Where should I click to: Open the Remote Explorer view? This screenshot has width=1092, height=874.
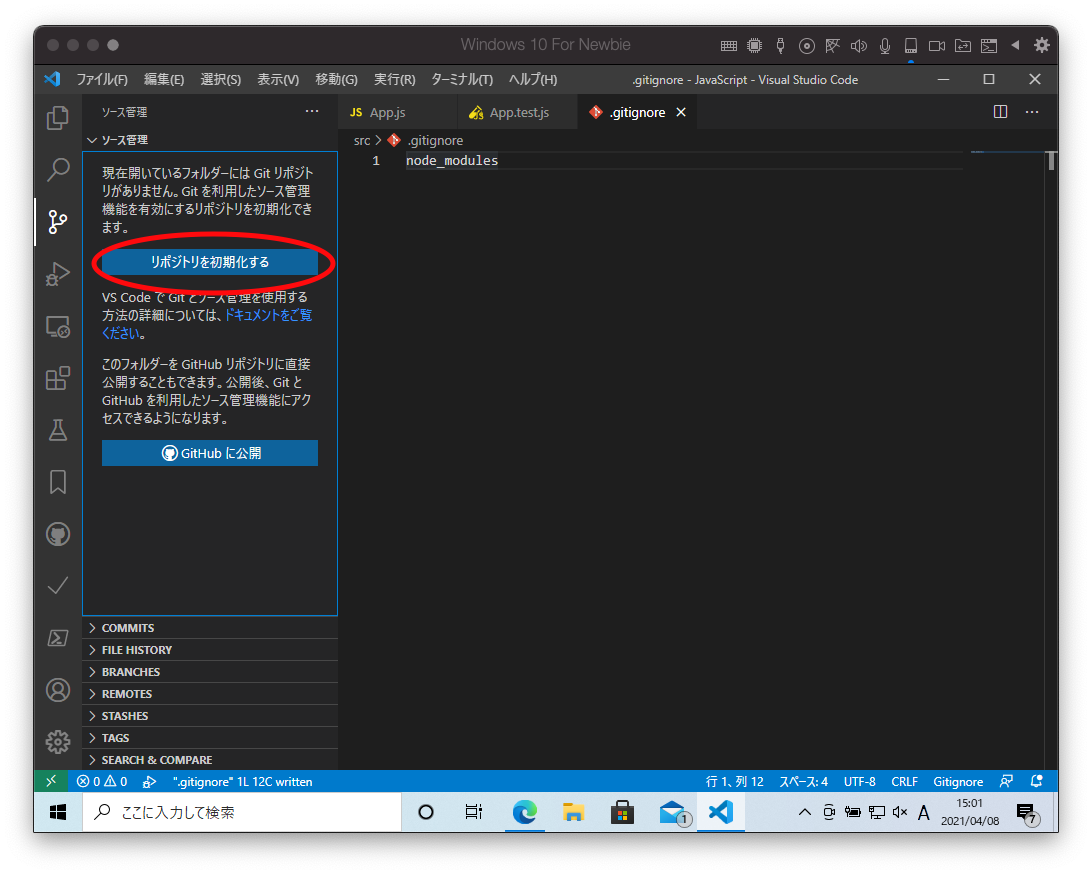(x=58, y=326)
